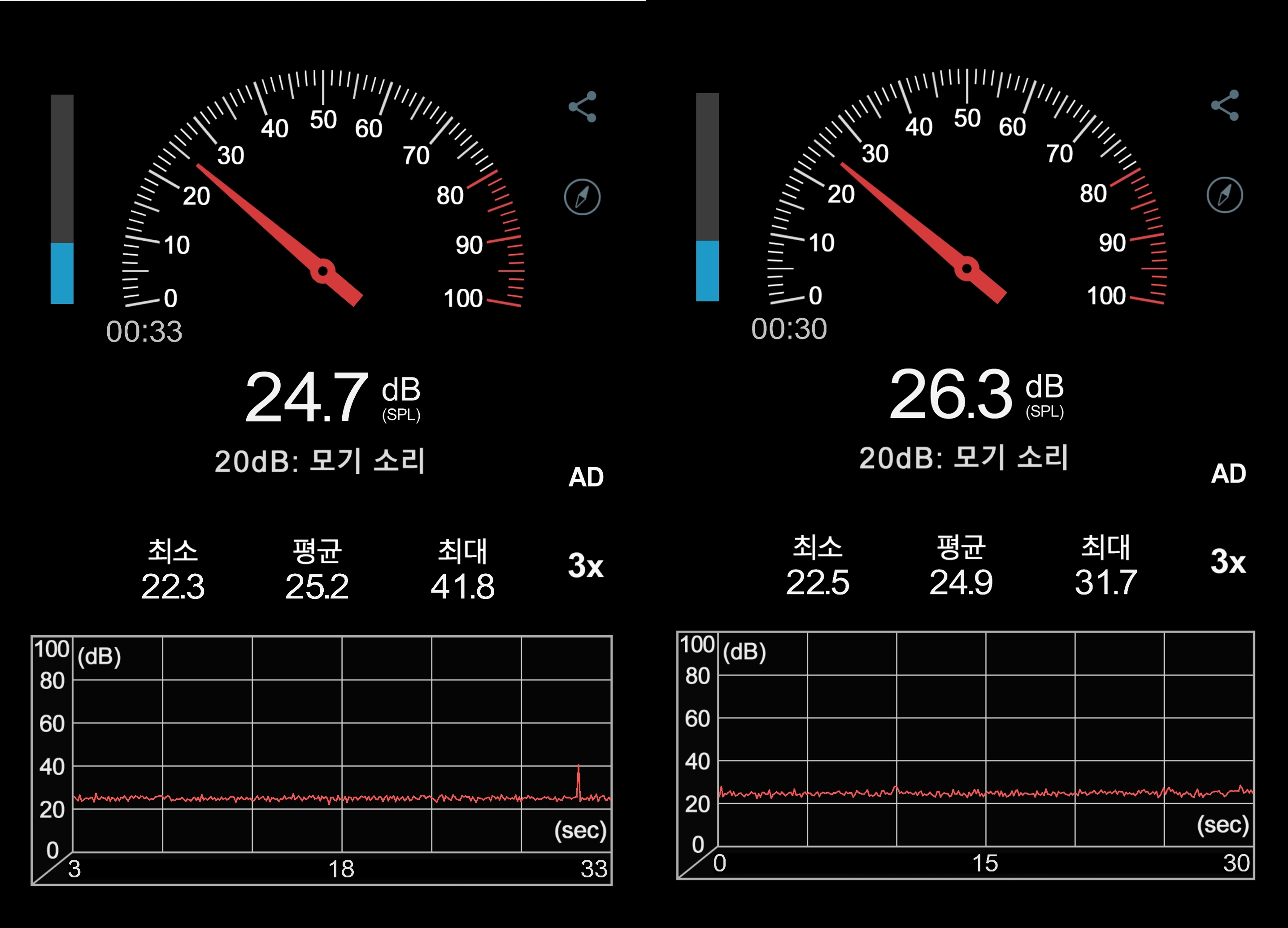Open compass icon in left sound meter

(x=582, y=197)
